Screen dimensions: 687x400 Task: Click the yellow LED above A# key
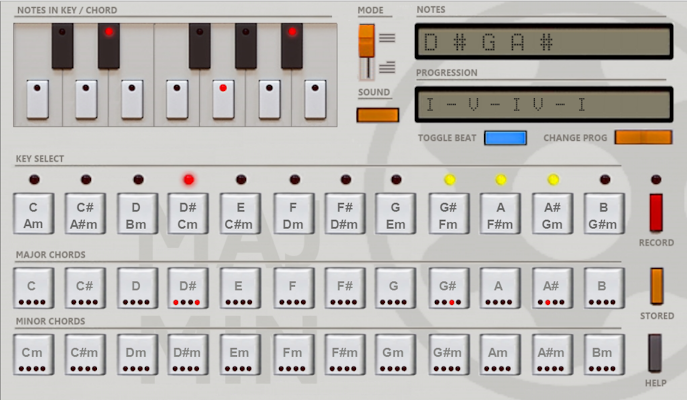point(553,180)
